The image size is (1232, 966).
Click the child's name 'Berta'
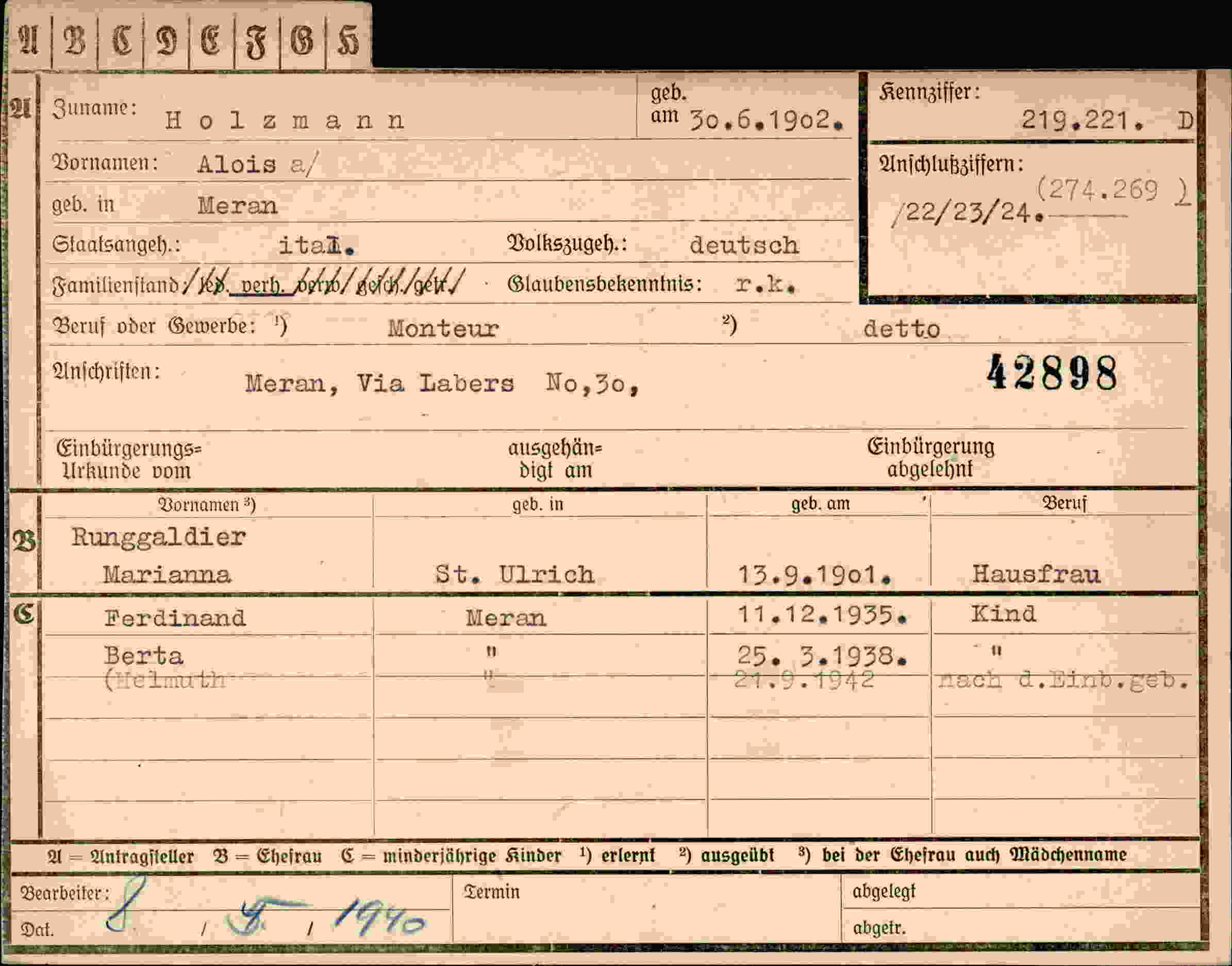[x=144, y=657]
